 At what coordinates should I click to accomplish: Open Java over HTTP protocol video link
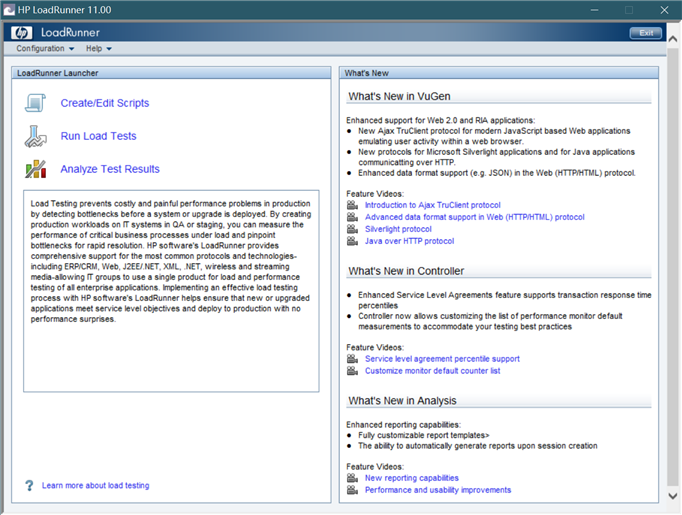409,241
